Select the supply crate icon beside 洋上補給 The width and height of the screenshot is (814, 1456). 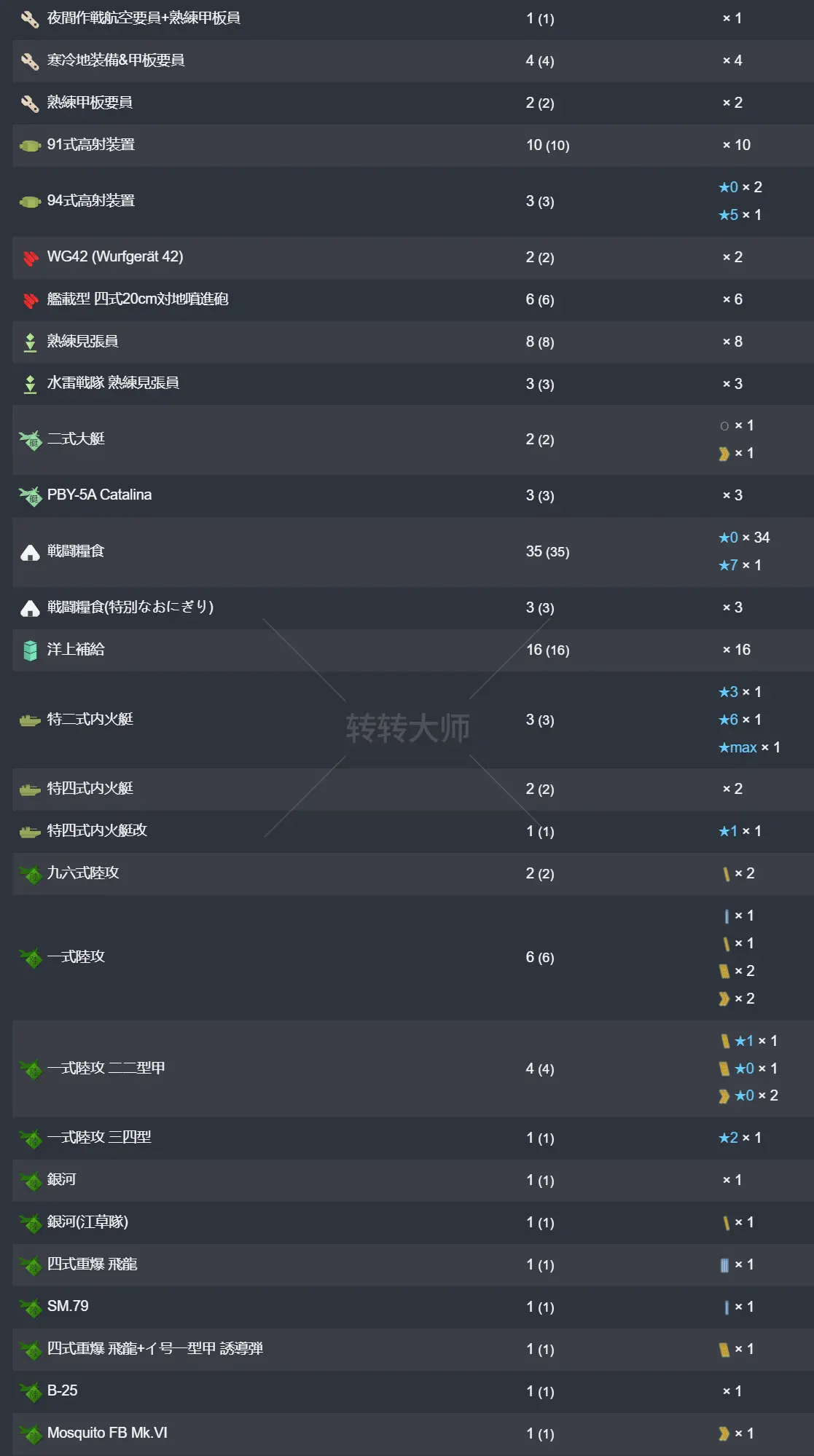(x=29, y=650)
